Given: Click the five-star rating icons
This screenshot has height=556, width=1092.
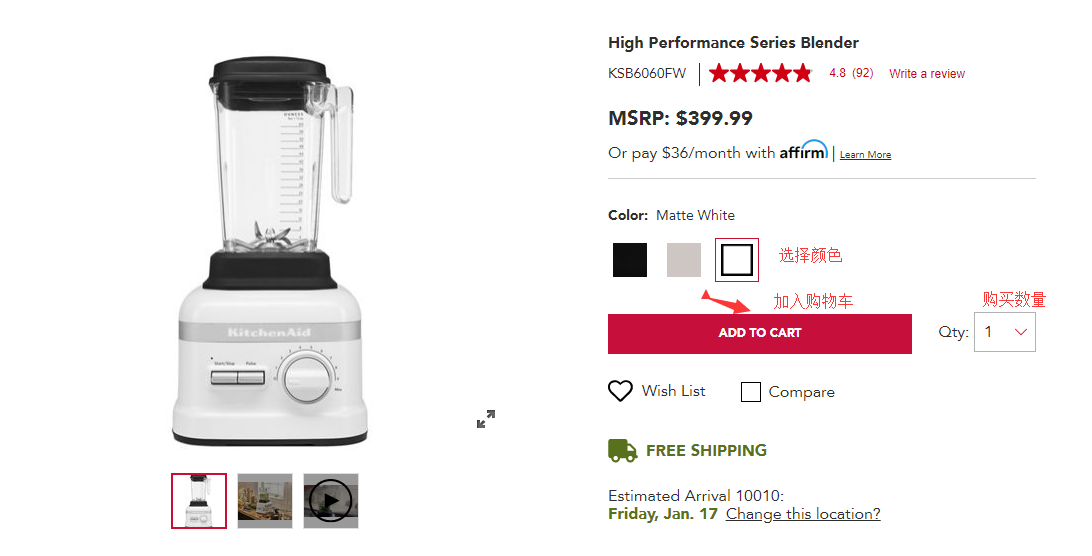Looking at the screenshot, I should (x=761, y=73).
